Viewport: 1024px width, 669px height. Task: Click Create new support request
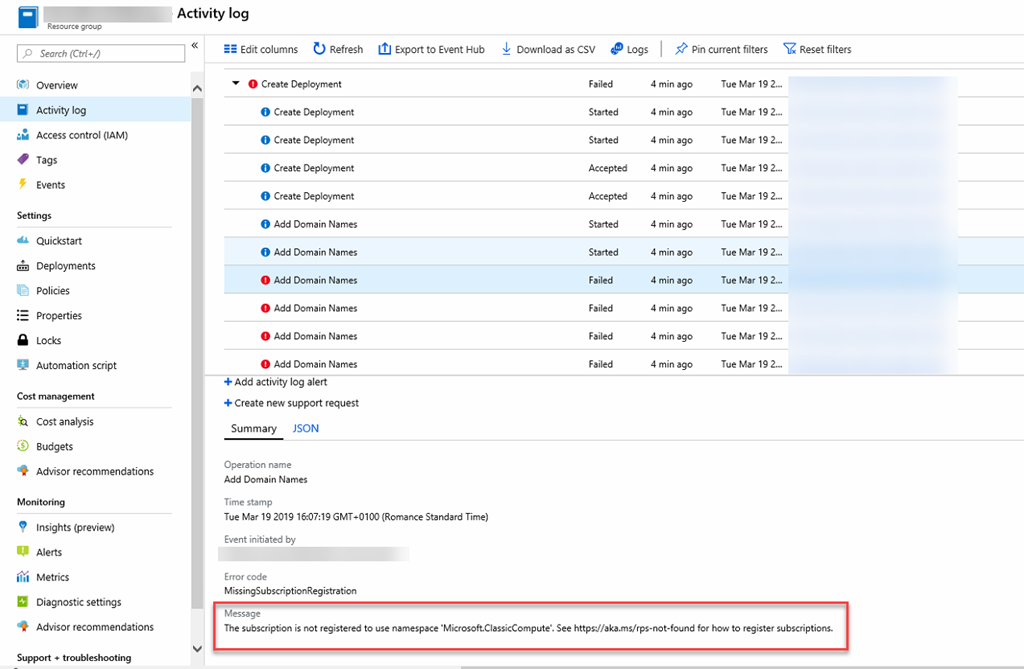(291, 403)
